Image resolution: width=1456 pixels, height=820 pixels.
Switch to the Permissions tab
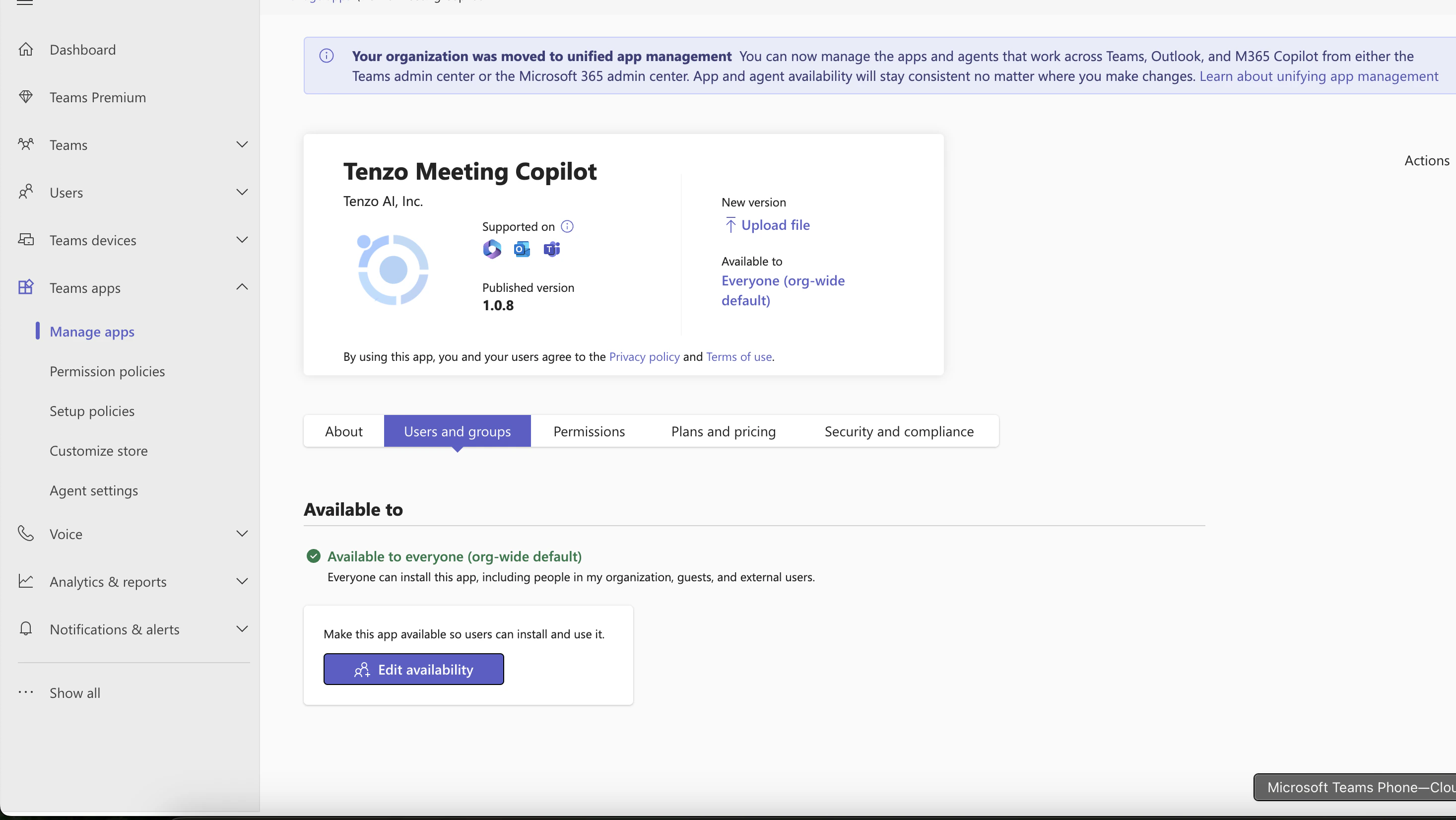589,431
